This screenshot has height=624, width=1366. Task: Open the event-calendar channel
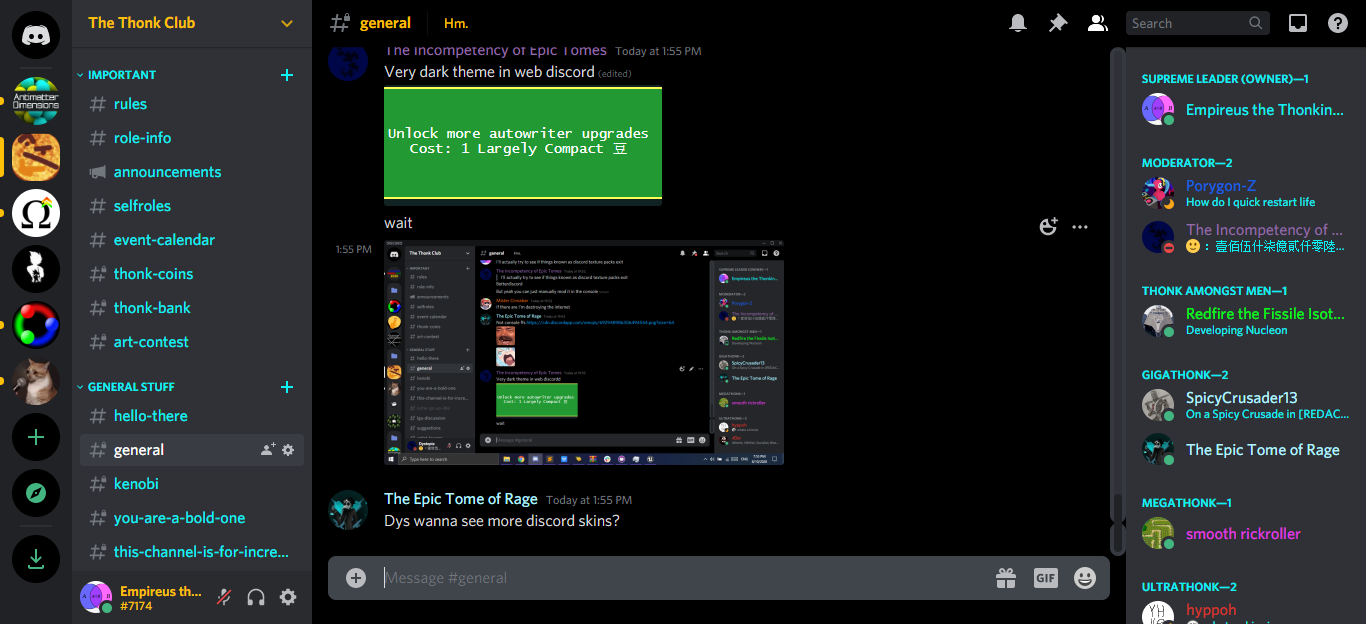click(192, 240)
